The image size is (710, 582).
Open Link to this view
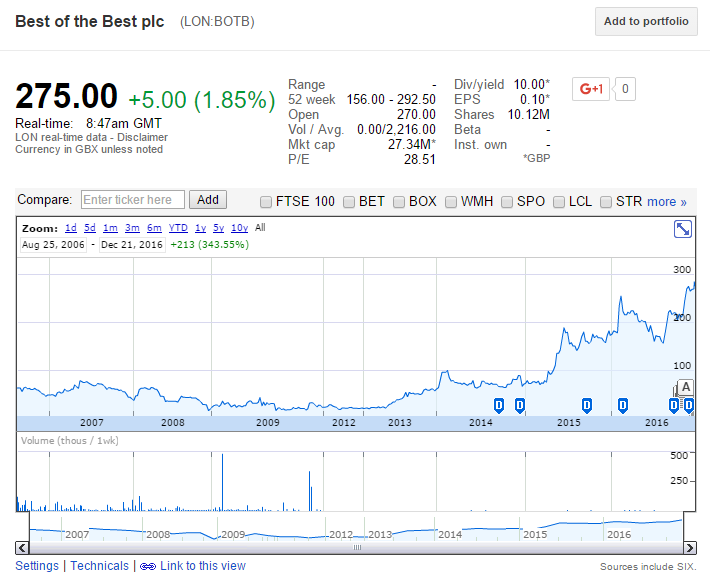(x=203, y=566)
